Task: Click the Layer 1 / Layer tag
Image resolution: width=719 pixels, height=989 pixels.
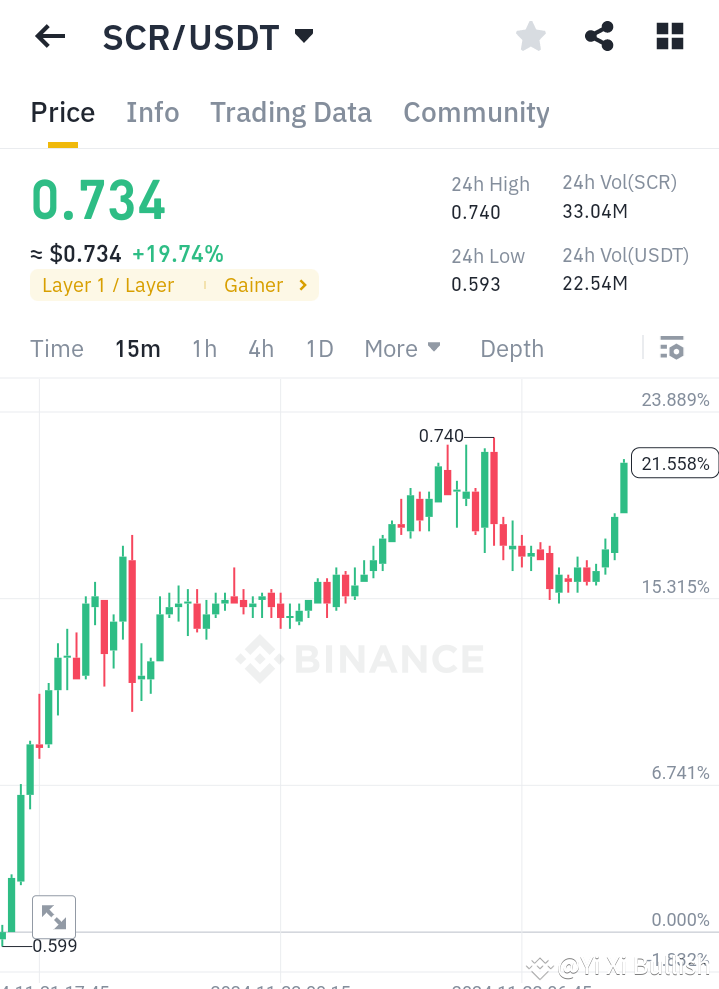Action: point(110,285)
